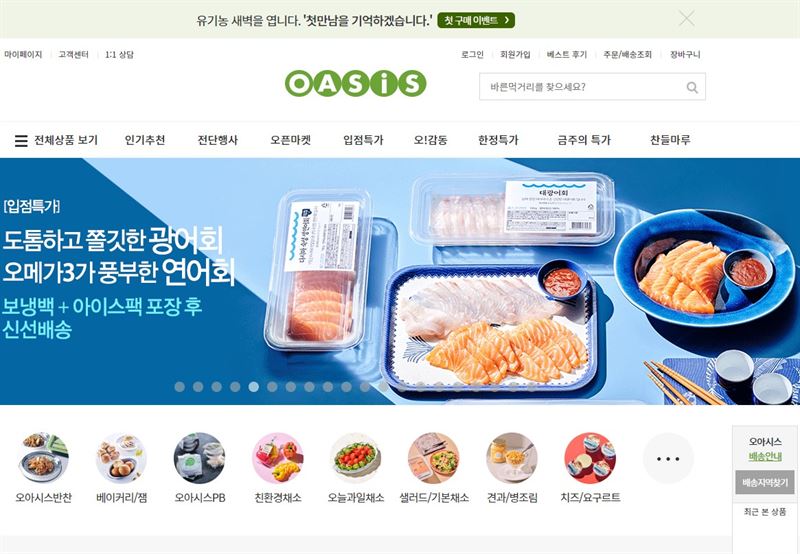Click the search magnifier icon
The image size is (800, 554).
(692, 87)
